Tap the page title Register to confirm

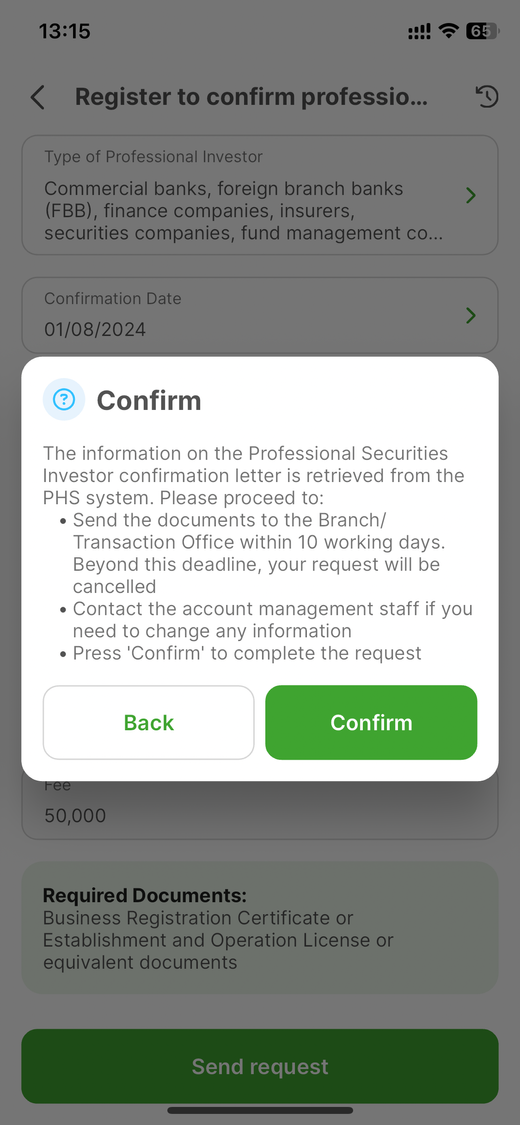click(x=251, y=97)
